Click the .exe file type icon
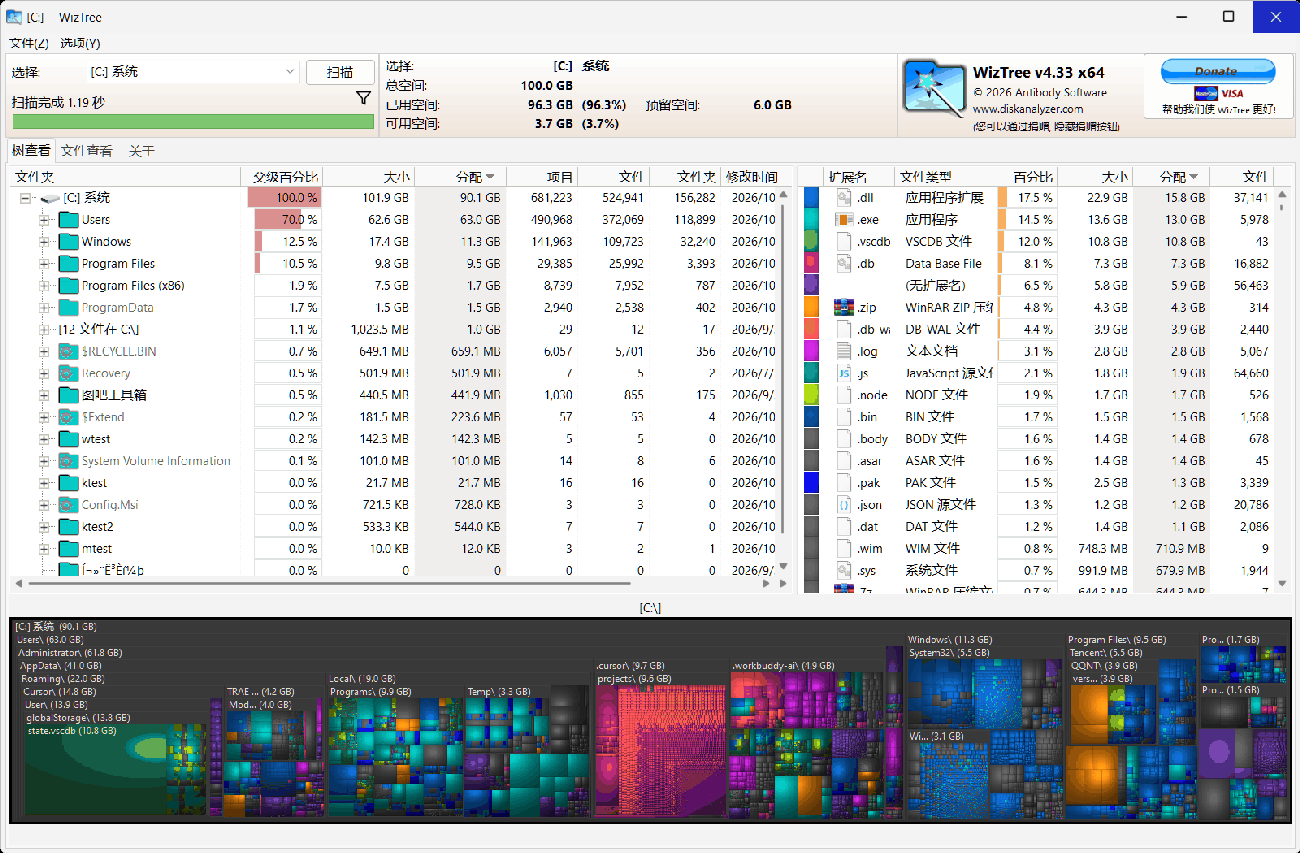The image size is (1300, 853). point(842,220)
